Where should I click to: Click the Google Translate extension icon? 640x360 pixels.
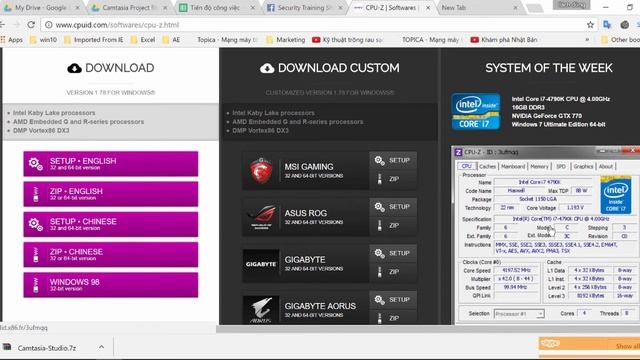[x=607, y=25]
